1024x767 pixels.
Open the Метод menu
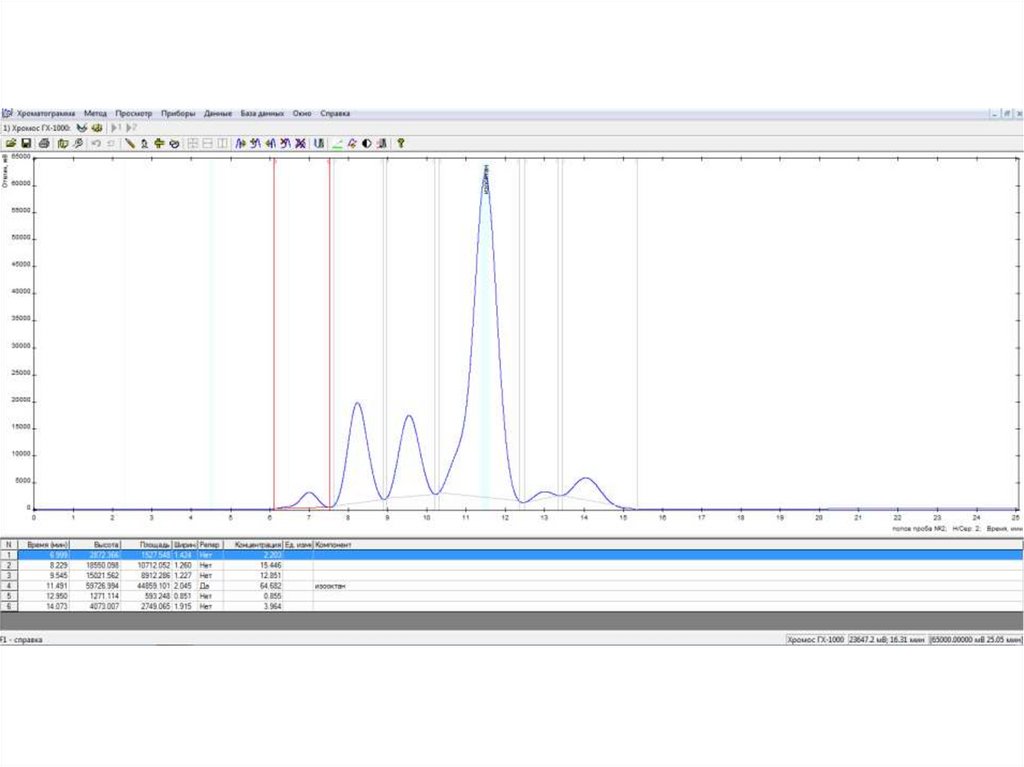(95, 113)
